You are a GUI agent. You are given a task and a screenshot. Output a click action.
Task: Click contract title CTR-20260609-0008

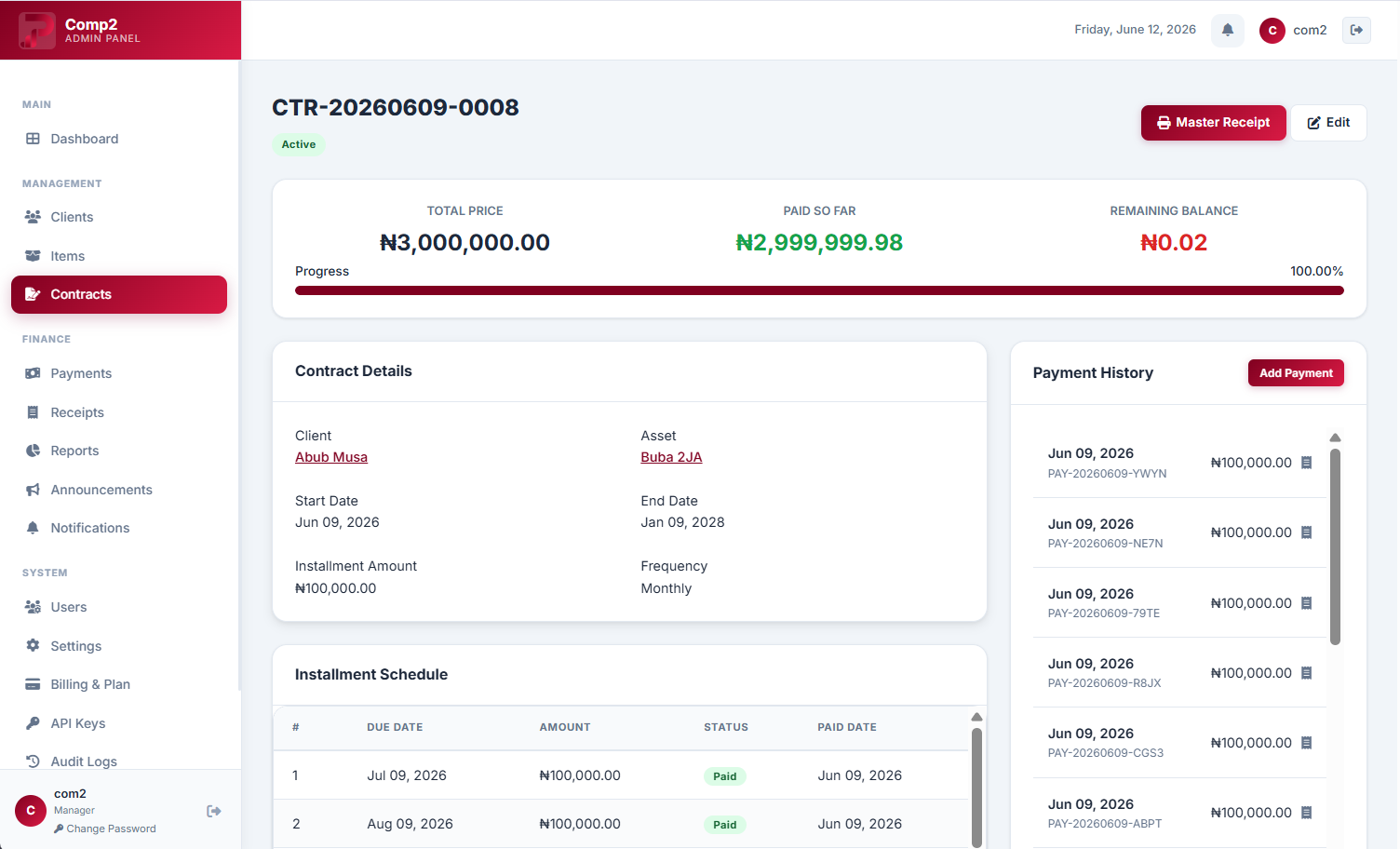coord(396,107)
